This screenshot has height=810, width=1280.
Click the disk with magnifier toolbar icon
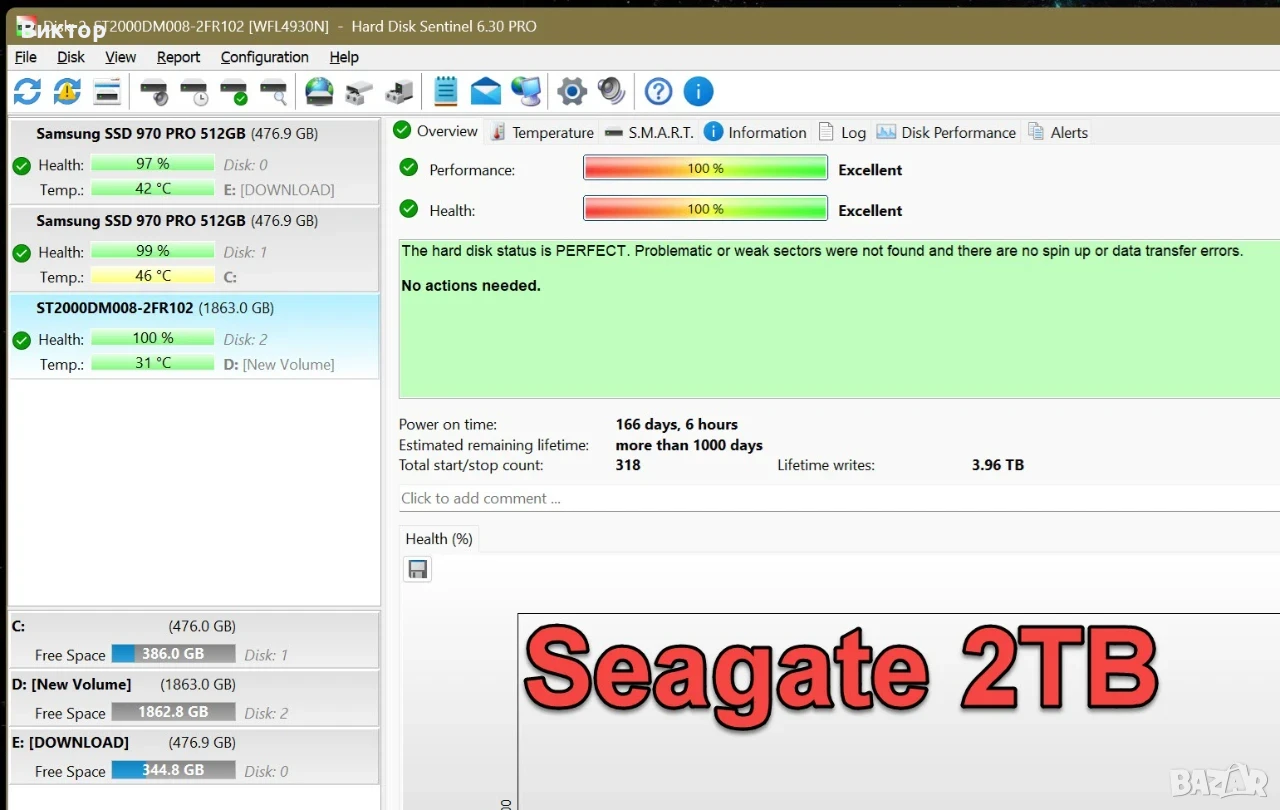coord(273,93)
